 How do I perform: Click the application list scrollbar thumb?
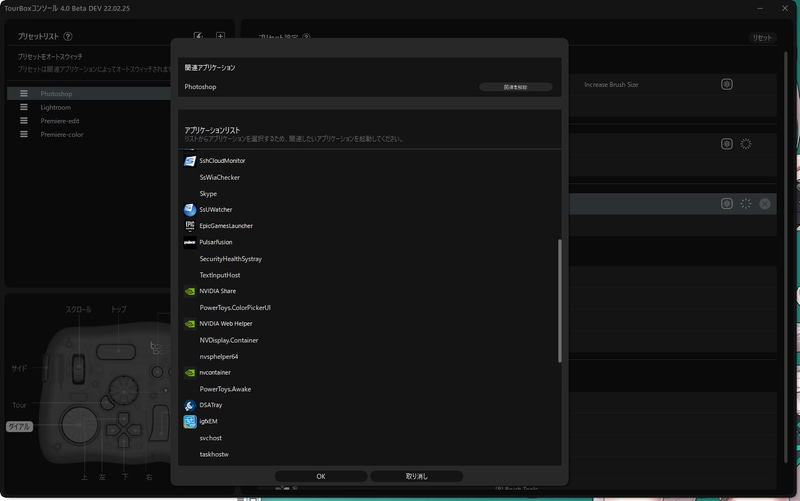point(560,301)
